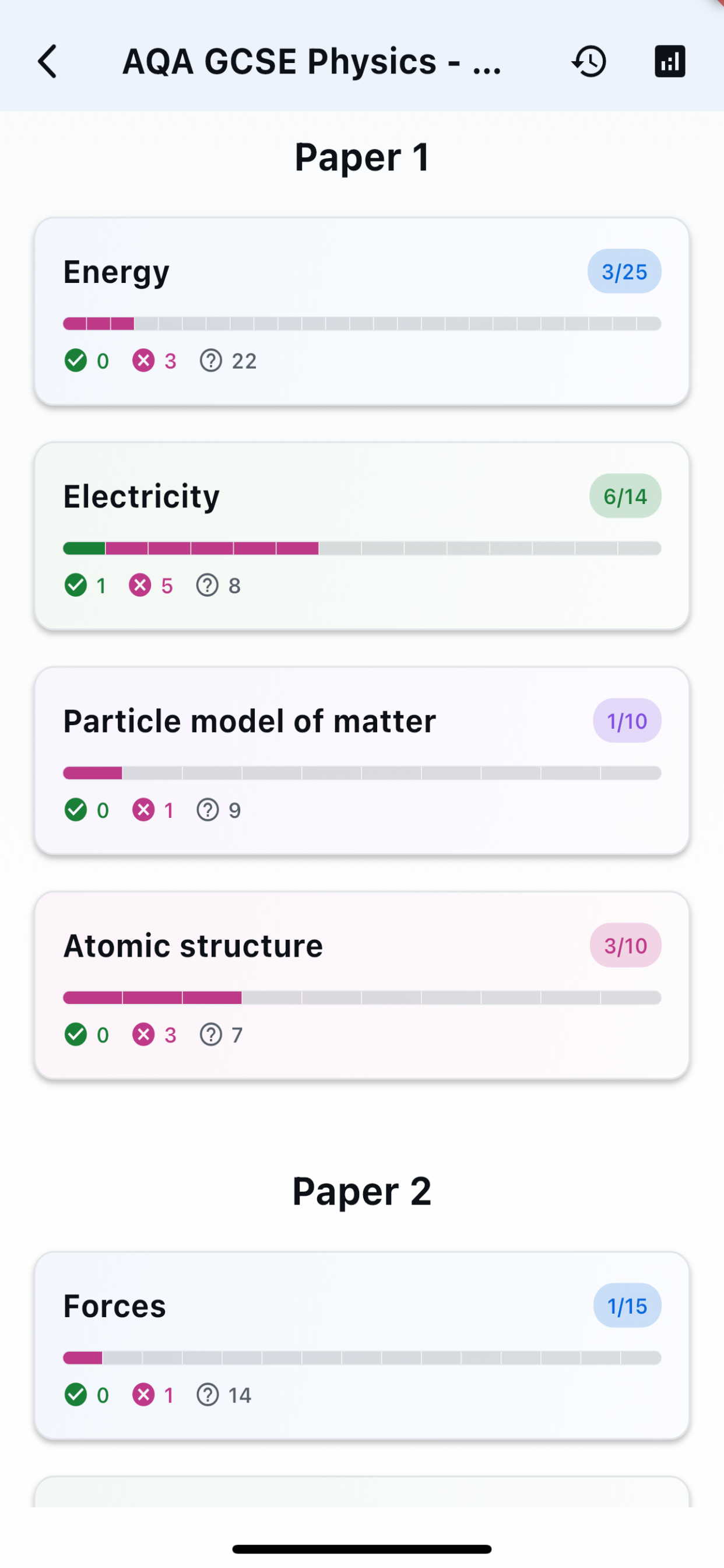This screenshot has height=1568, width=724.
Task: Tap the question mark icon on Energy
Action: 210,360
